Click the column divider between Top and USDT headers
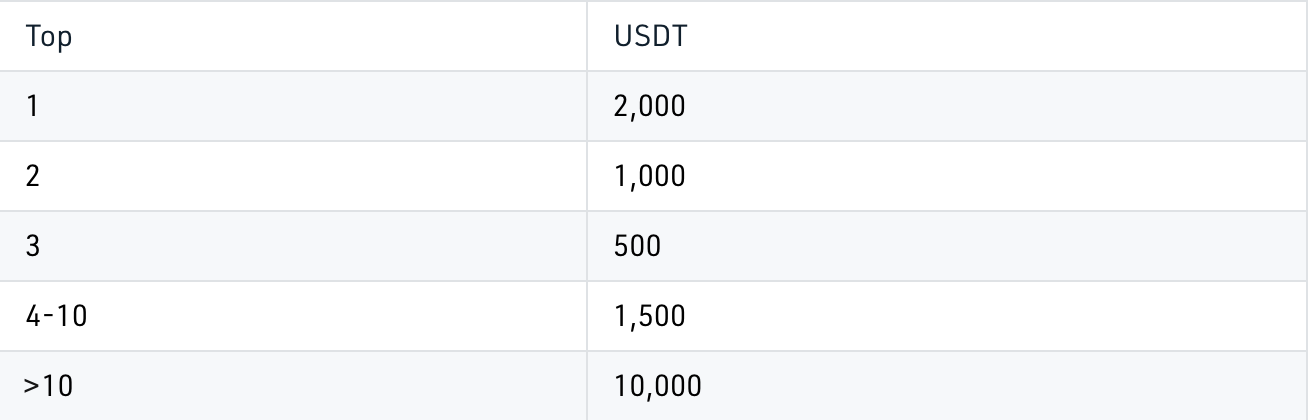1308x420 pixels. [587, 38]
